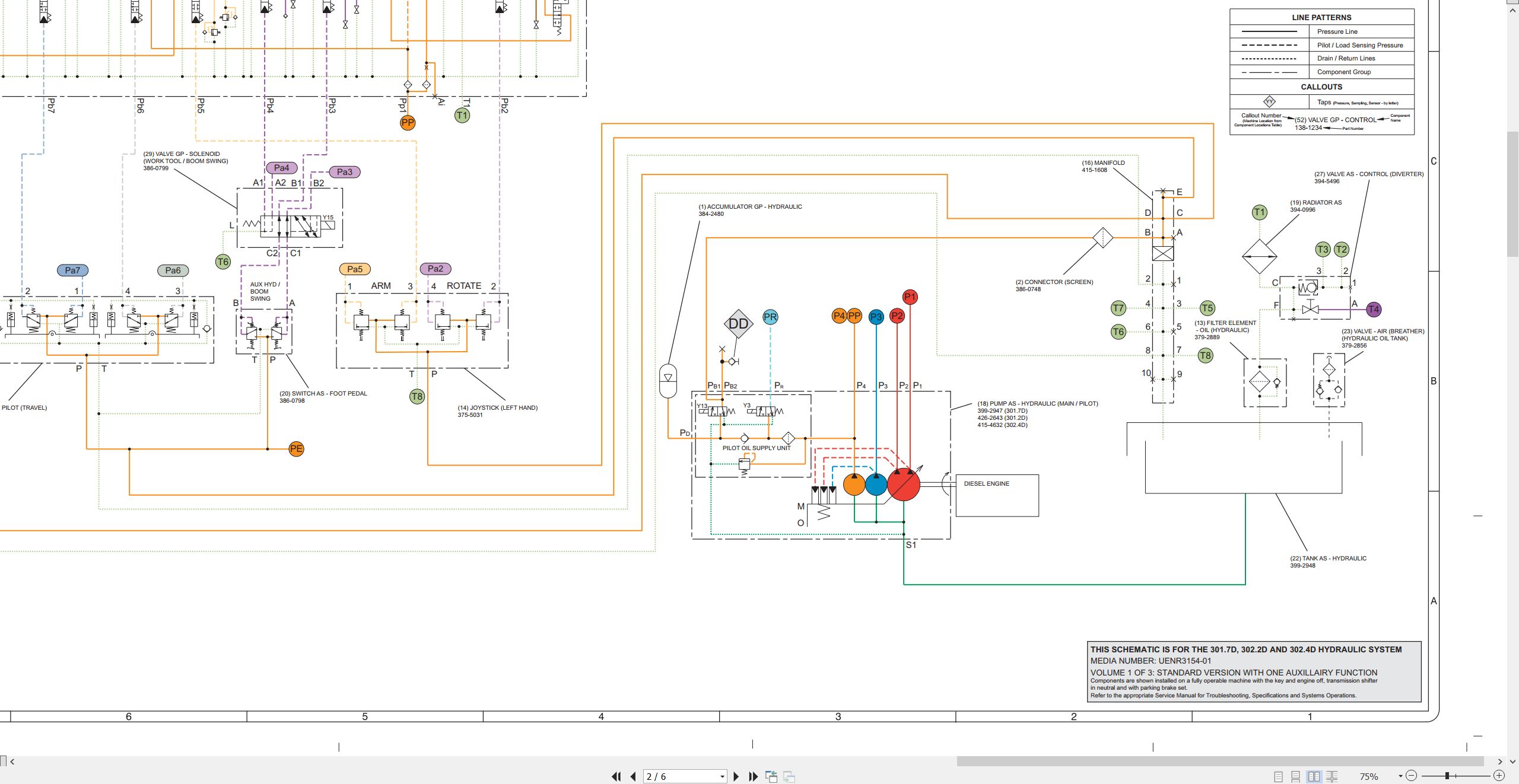The image size is (1519, 784).
Task: Click the purple Pa3 callout label
Action: tap(345, 172)
